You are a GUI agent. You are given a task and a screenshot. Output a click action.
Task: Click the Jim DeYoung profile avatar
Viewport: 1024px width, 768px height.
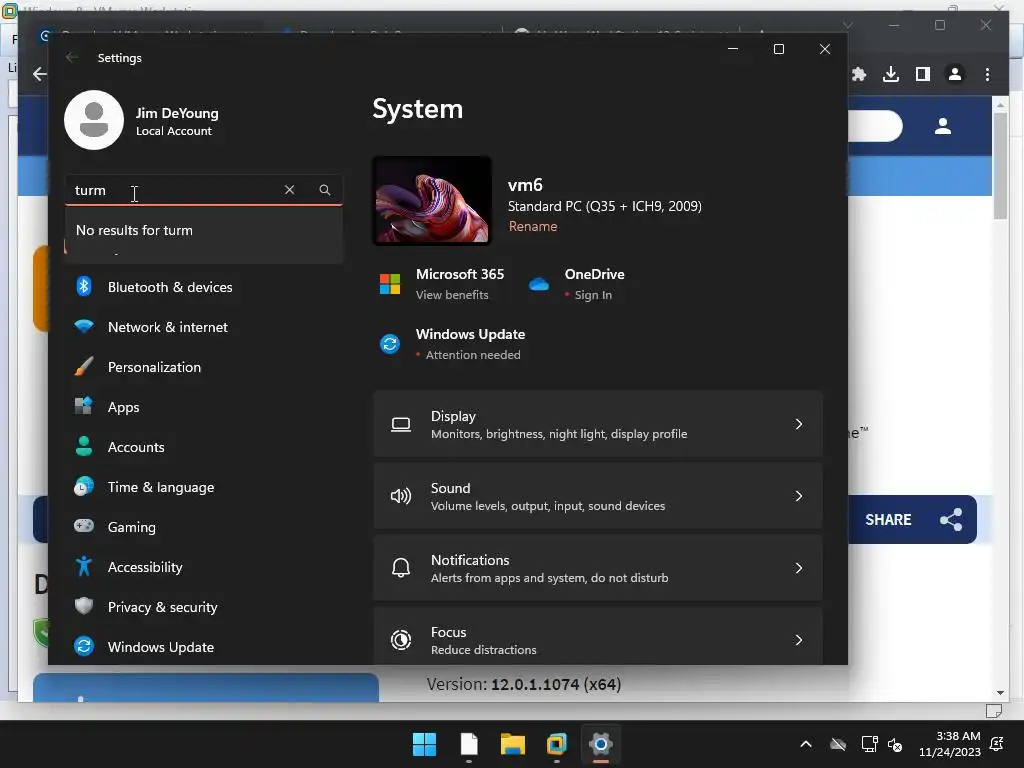tap(94, 120)
